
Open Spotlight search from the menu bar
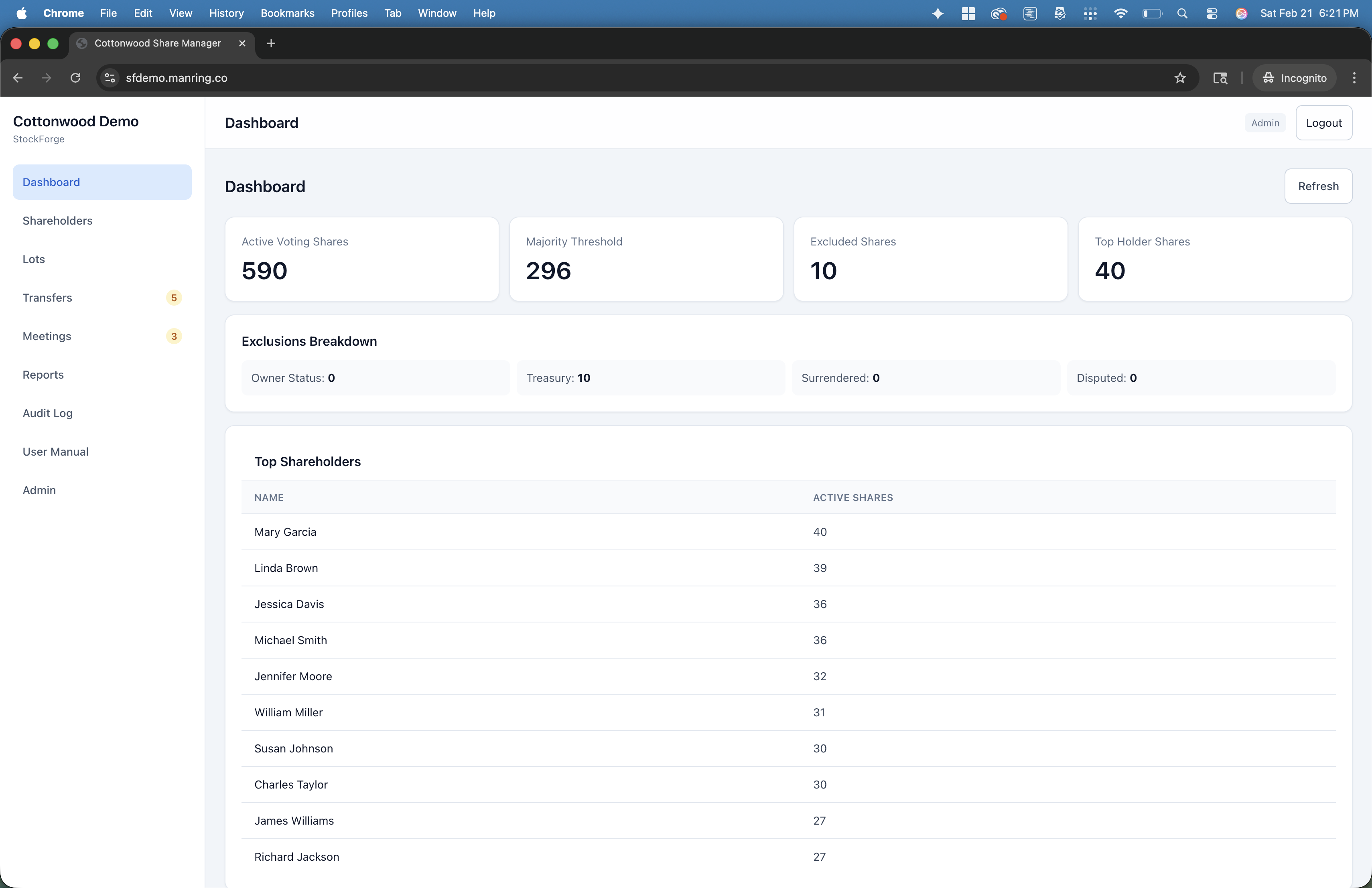click(1182, 13)
